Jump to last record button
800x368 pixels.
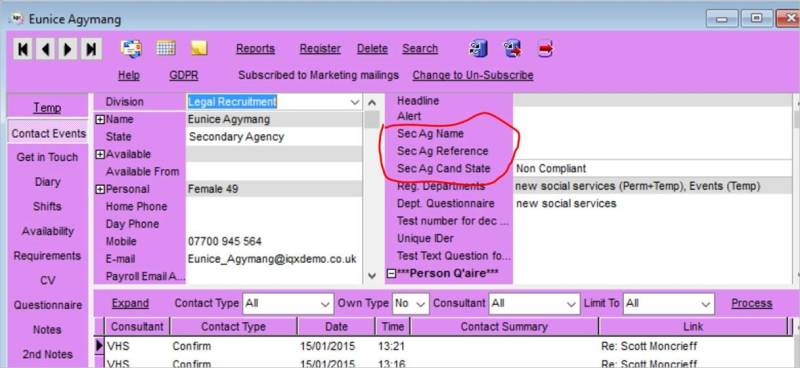point(91,49)
